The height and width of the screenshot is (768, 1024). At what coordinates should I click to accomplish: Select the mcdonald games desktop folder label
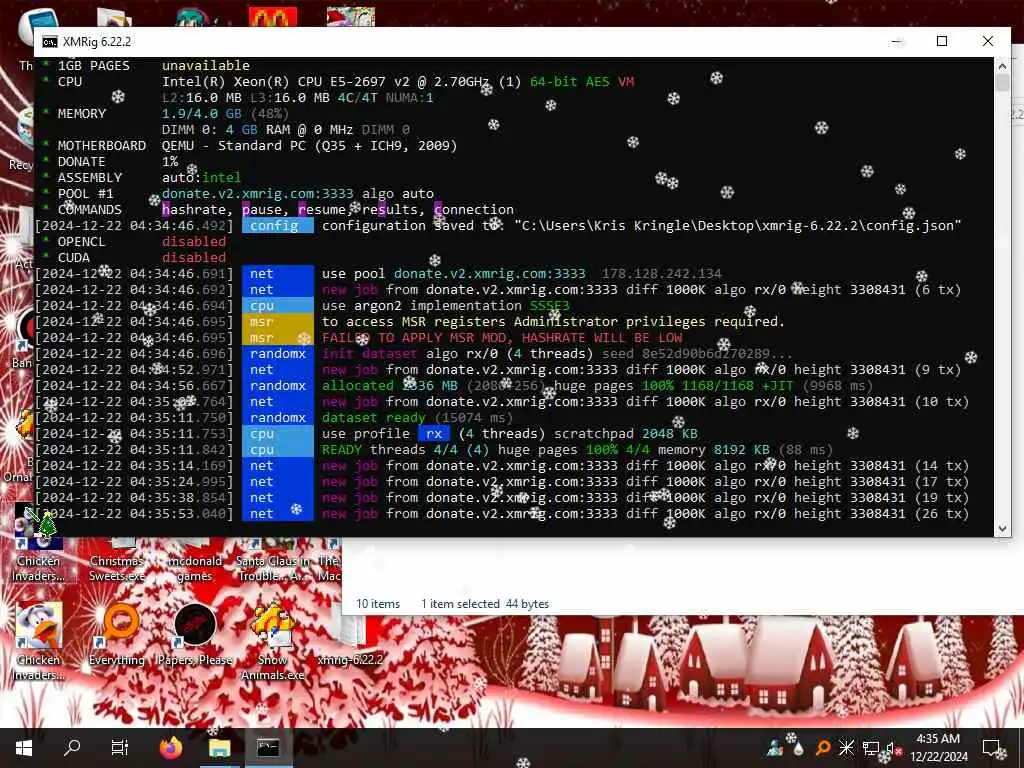[x=195, y=568]
